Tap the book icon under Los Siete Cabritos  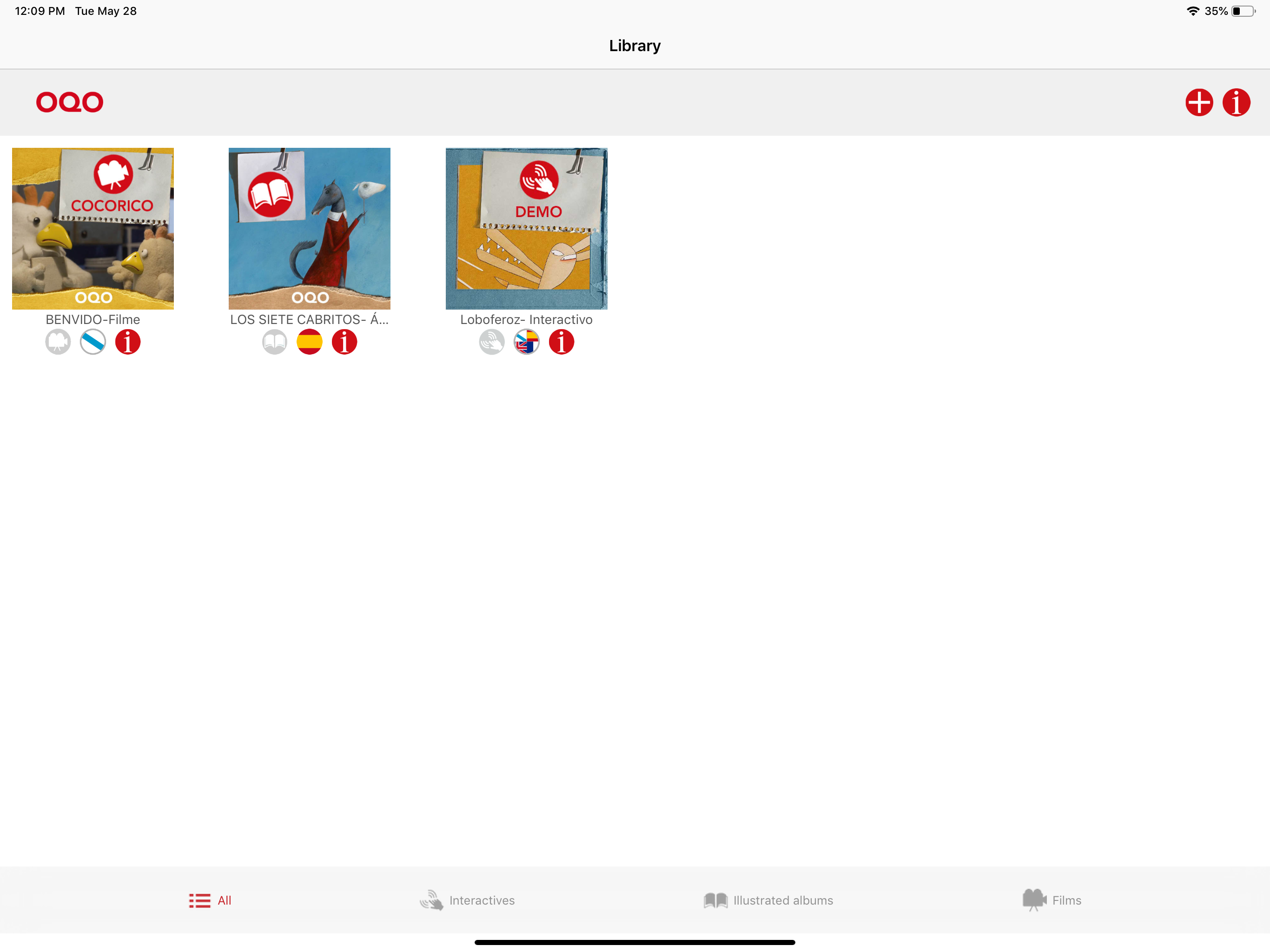tap(274, 342)
